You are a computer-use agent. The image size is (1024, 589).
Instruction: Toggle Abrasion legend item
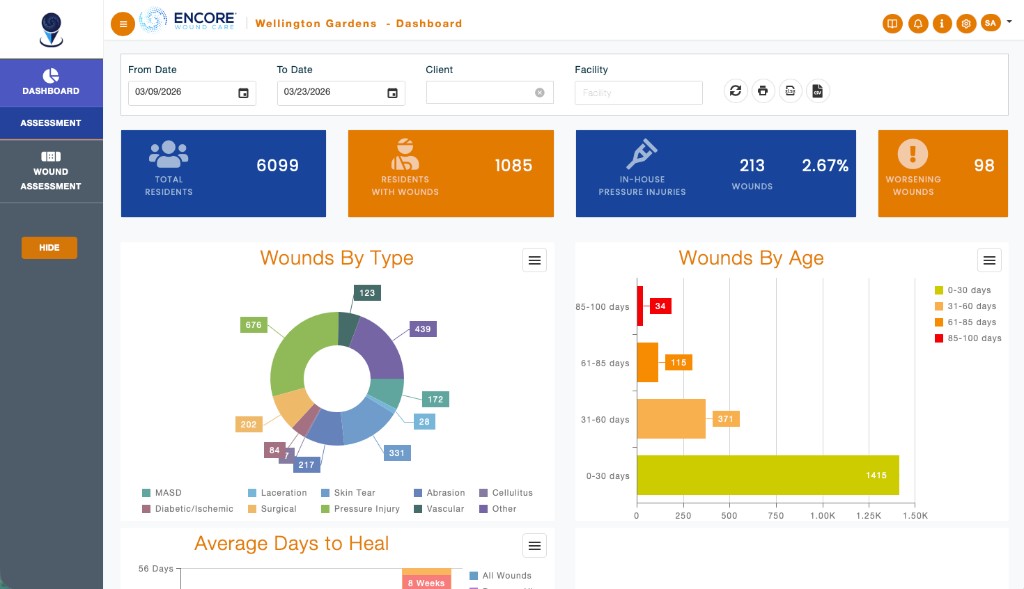click(x=440, y=493)
